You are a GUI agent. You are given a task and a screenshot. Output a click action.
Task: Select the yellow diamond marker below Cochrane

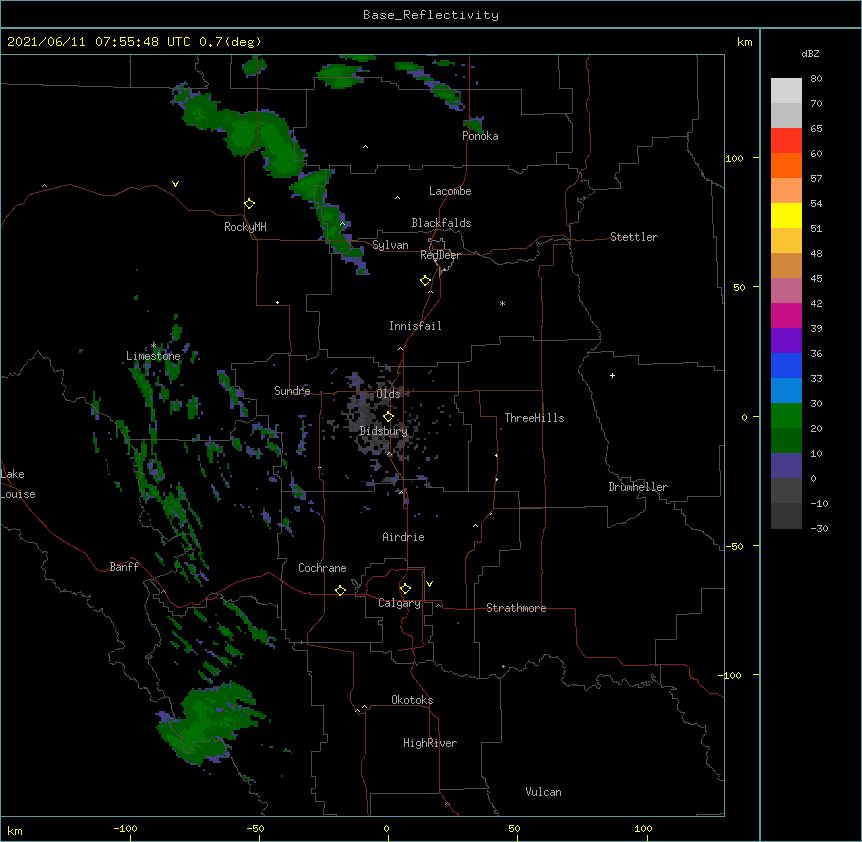(x=340, y=590)
